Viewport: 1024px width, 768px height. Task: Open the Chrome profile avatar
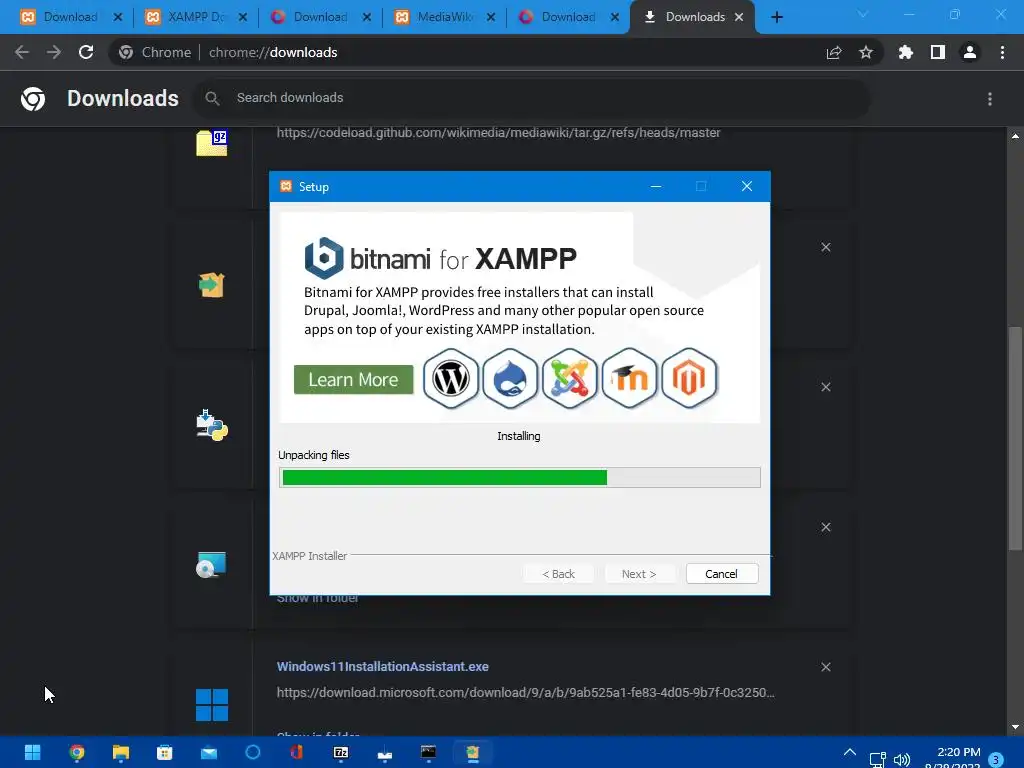tap(970, 52)
